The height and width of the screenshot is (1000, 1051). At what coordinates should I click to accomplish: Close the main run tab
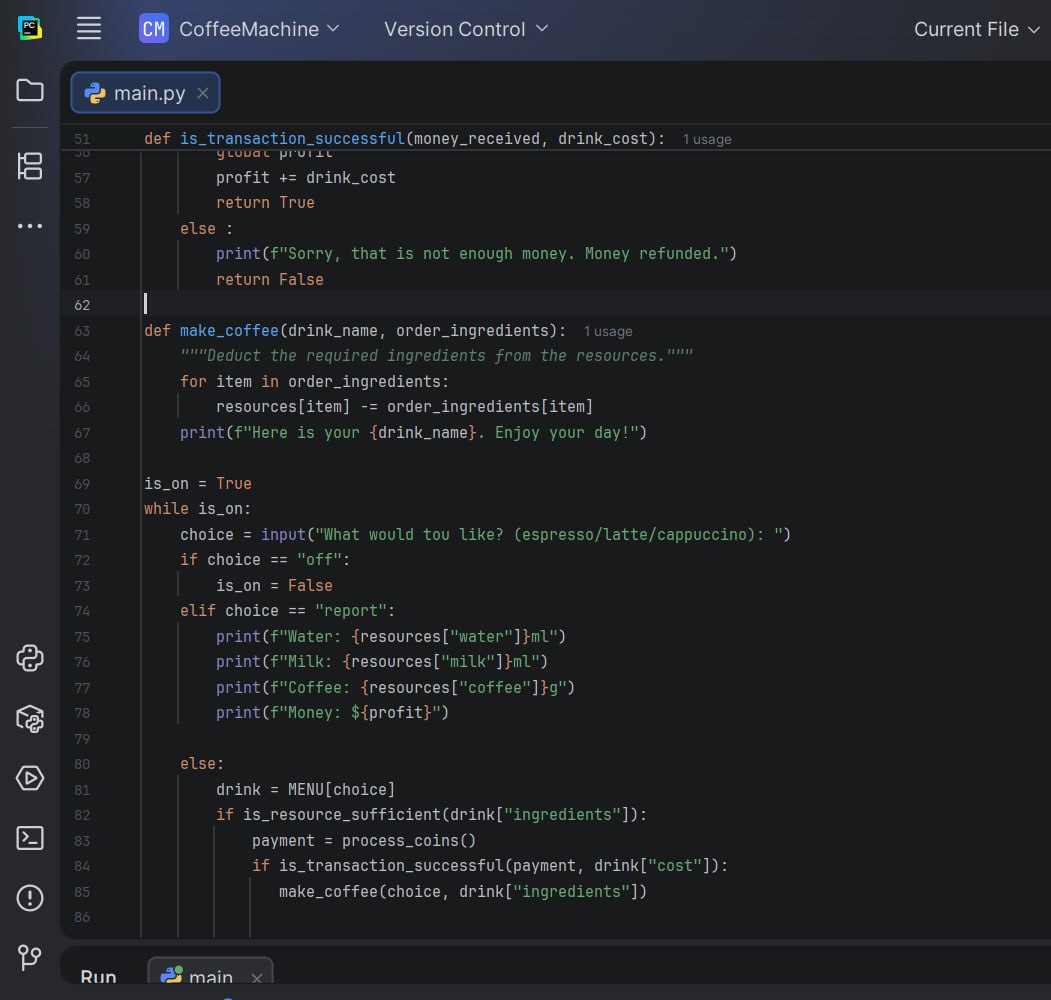(257, 978)
